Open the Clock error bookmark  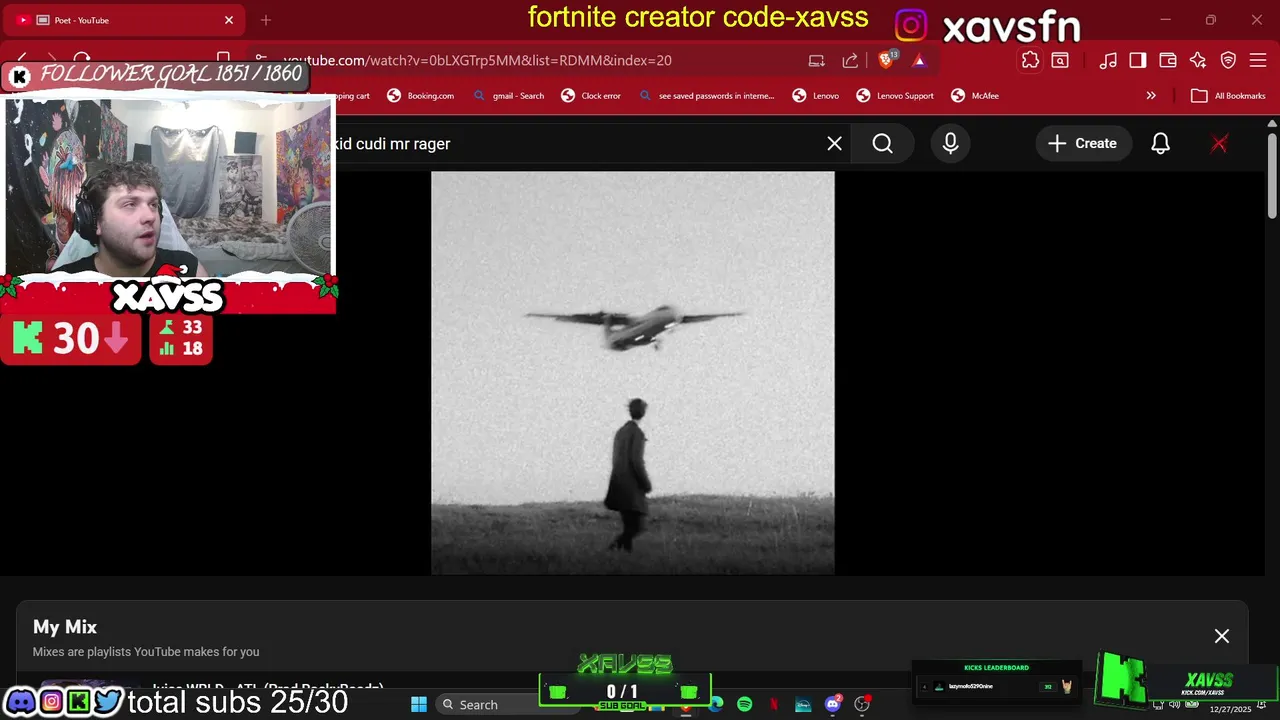pyautogui.click(x=591, y=96)
